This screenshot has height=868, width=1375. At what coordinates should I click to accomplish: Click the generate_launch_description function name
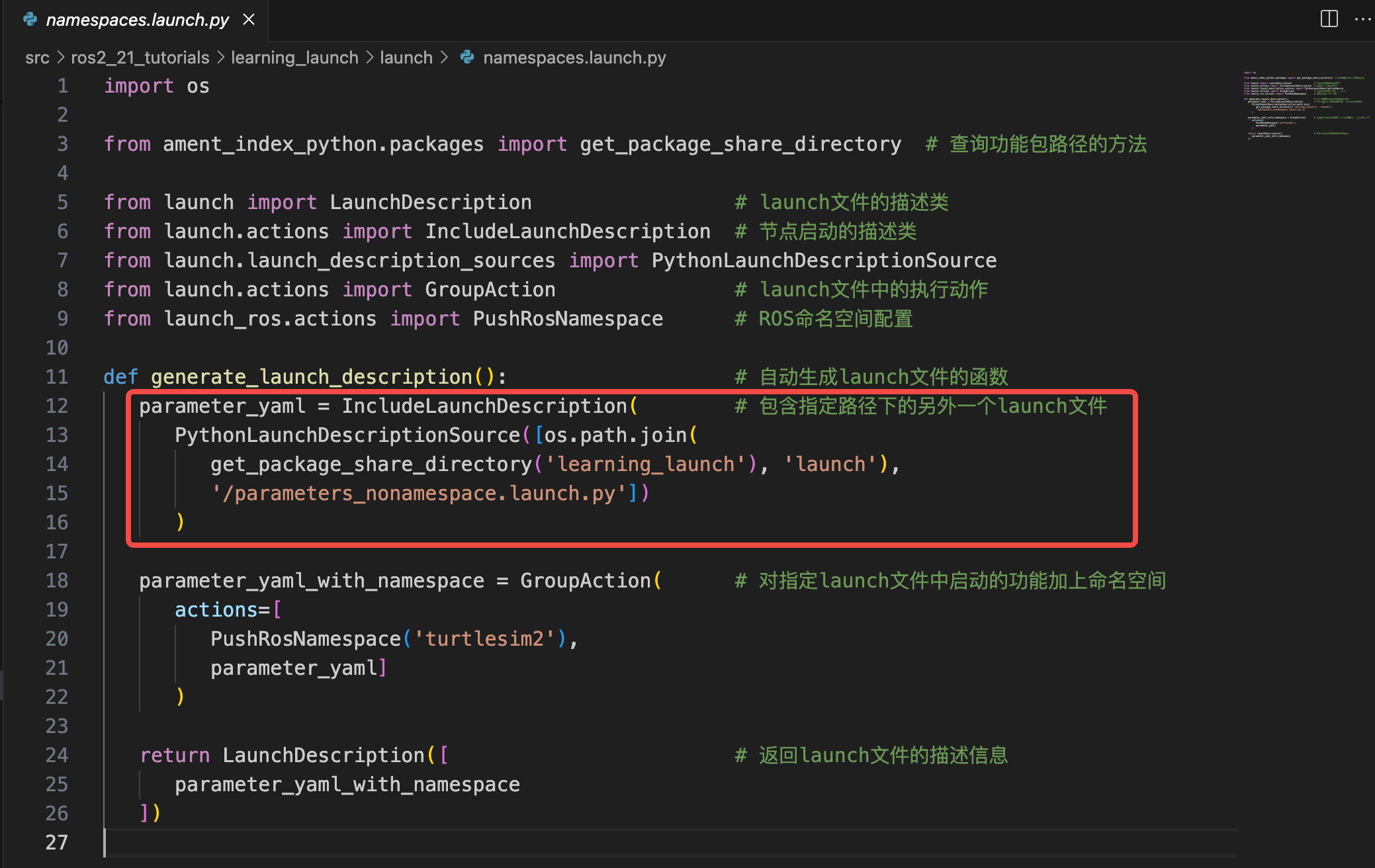point(311,377)
